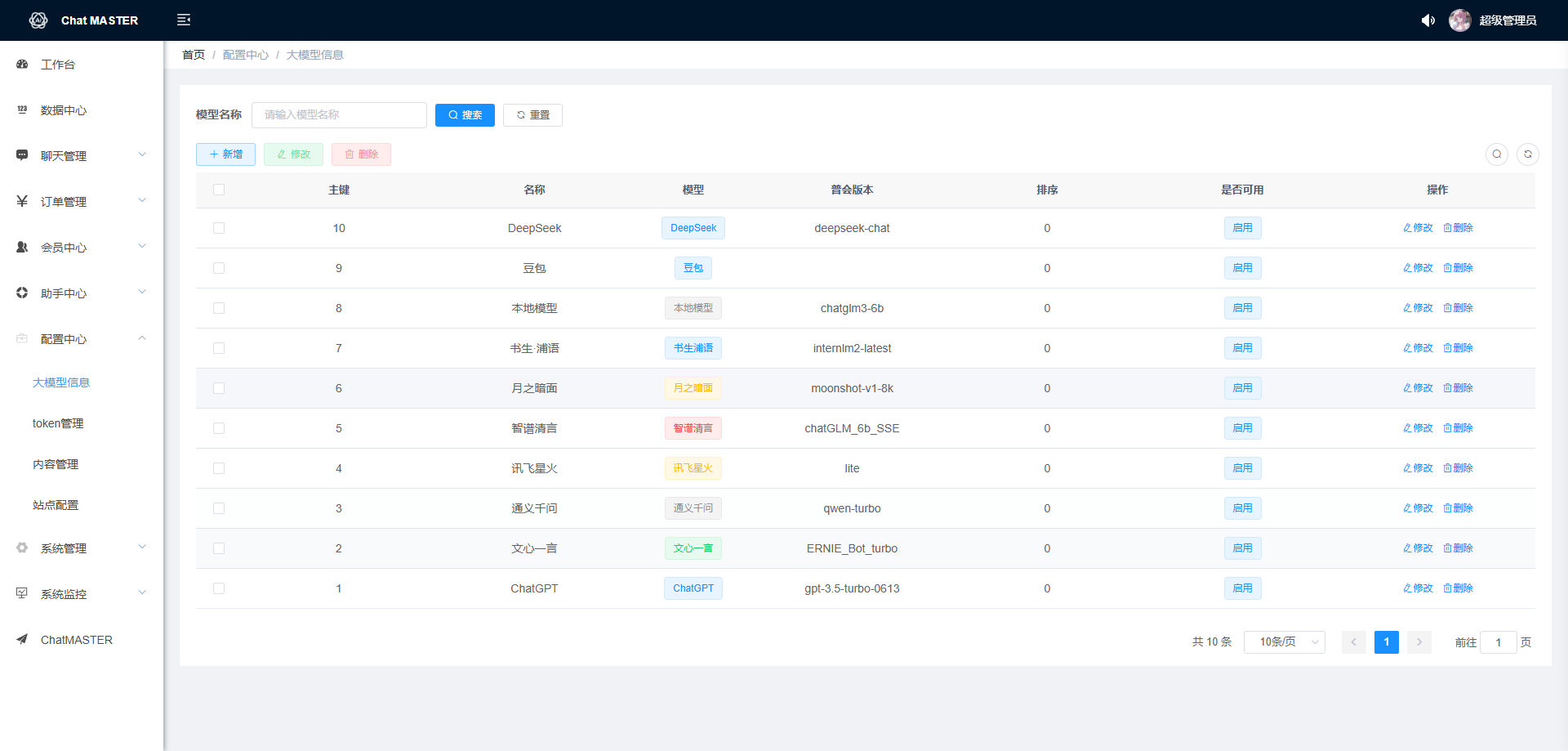This screenshot has width=1568, height=751.
Task: Click the Chat MASTER logo icon
Action: (38, 20)
